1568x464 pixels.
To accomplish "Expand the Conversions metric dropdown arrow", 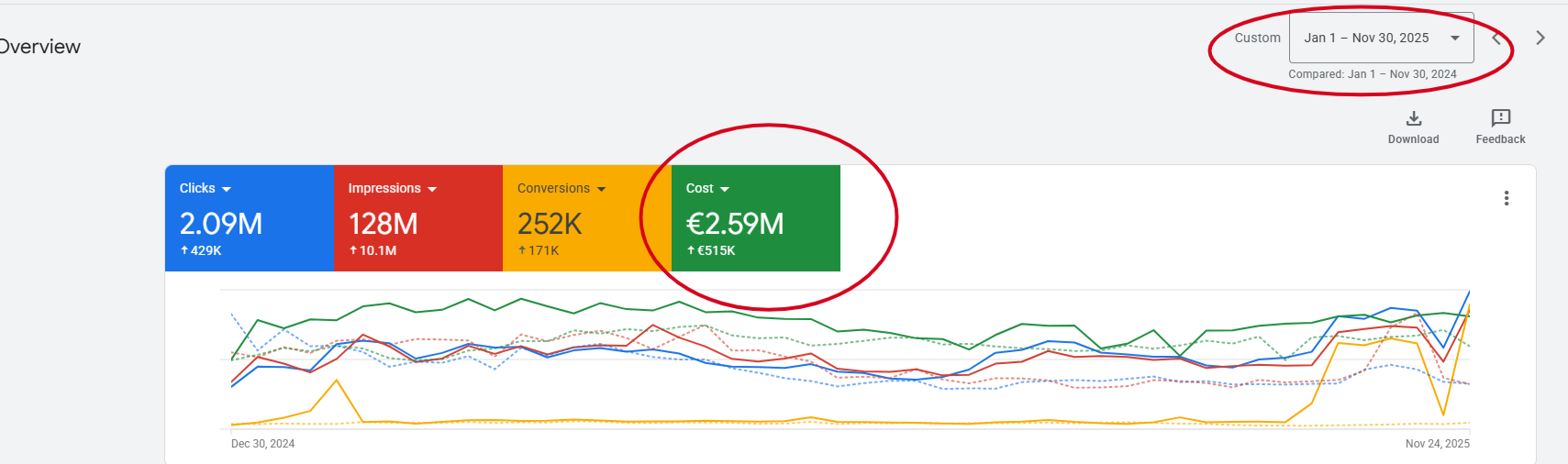I will pos(601,189).
